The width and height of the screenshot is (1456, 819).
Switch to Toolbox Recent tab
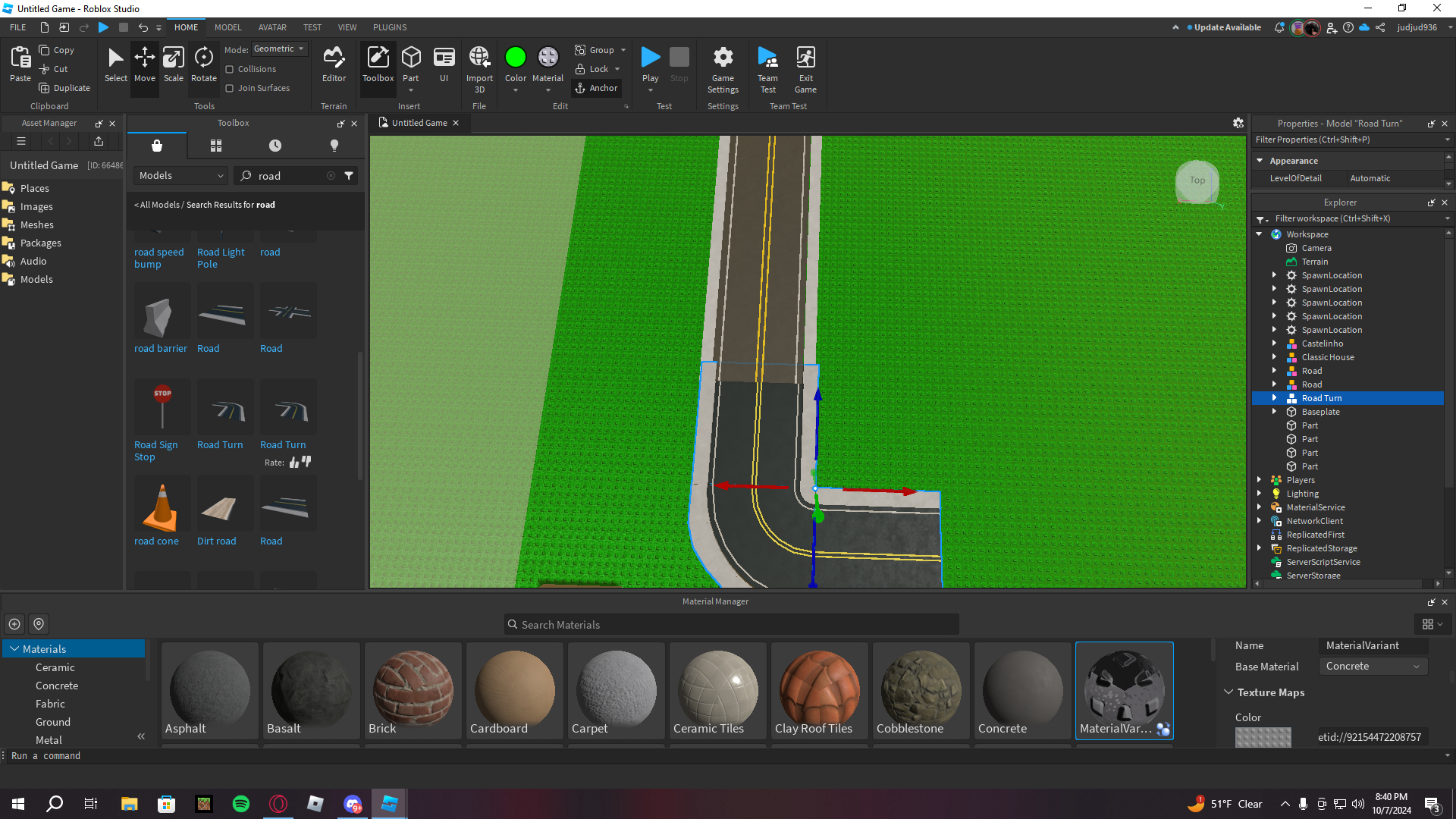click(275, 146)
